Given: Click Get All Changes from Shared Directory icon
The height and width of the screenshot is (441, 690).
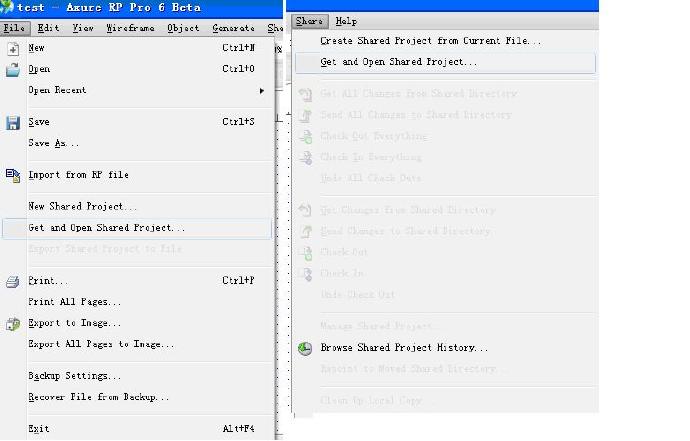Looking at the screenshot, I should tap(305, 94).
